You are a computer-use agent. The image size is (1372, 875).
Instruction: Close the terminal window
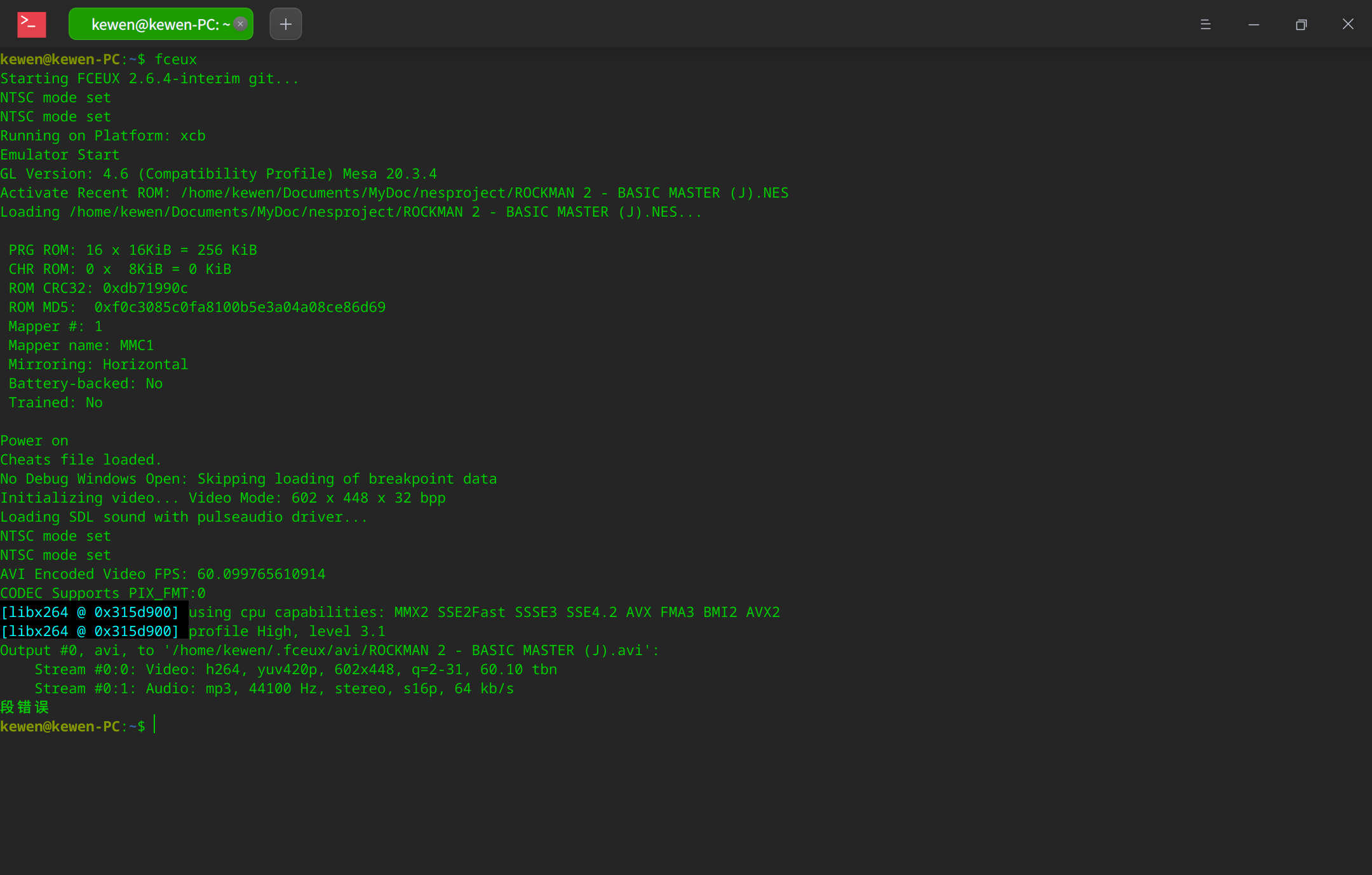tap(1348, 24)
